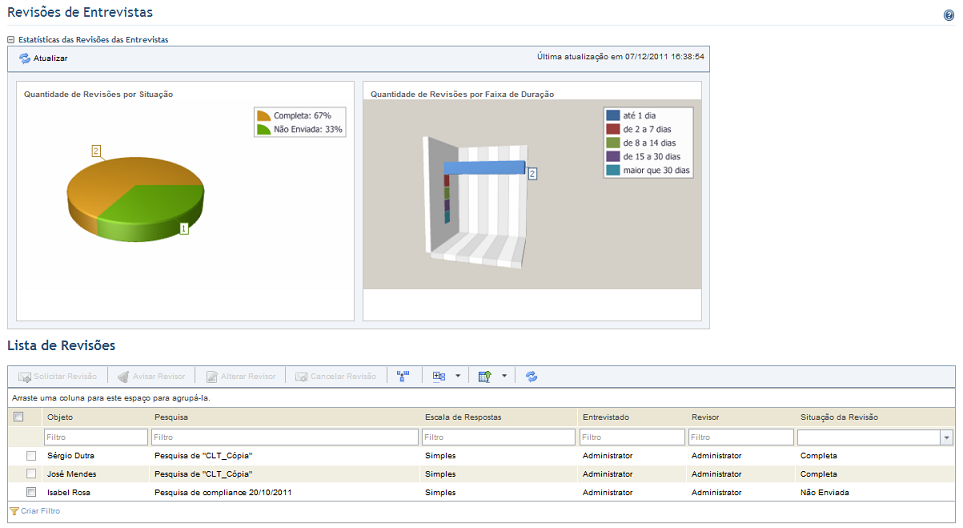Open dropdown arrow beside the column selection icon

[458, 376]
